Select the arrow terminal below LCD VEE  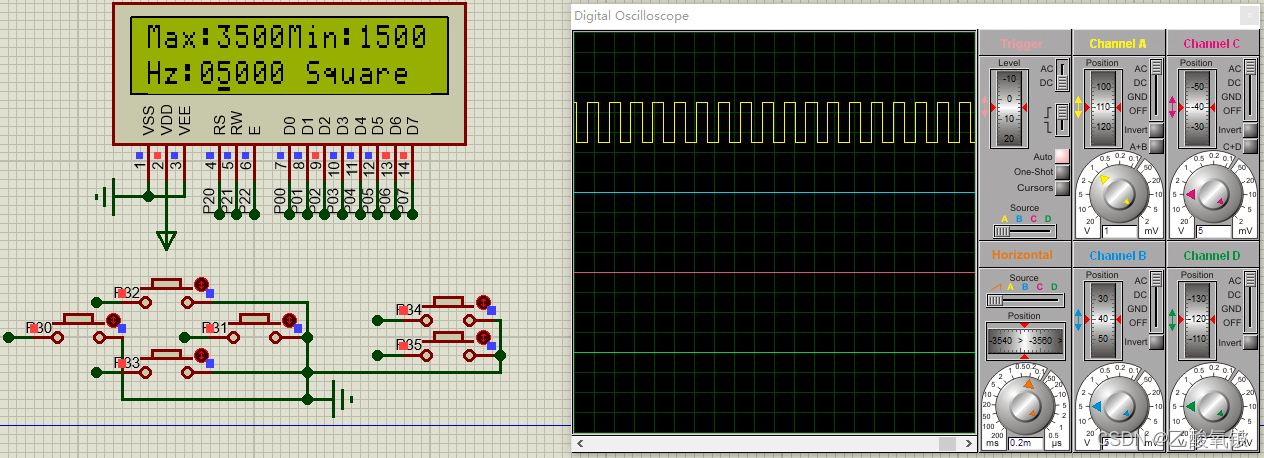(167, 239)
